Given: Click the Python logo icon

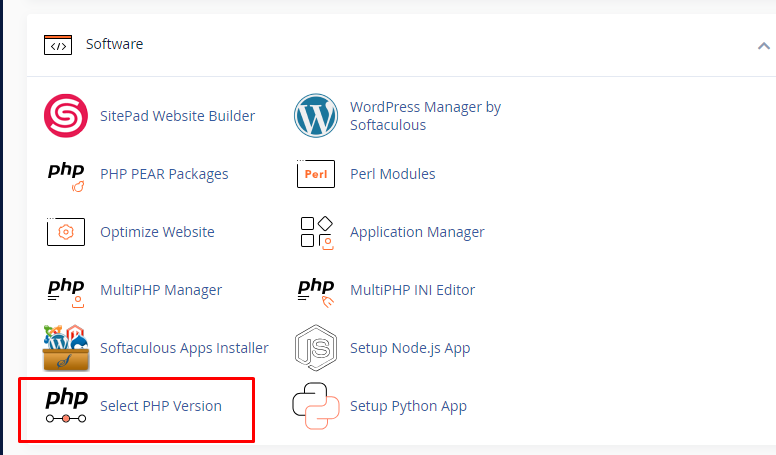Looking at the screenshot, I should 316,405.
